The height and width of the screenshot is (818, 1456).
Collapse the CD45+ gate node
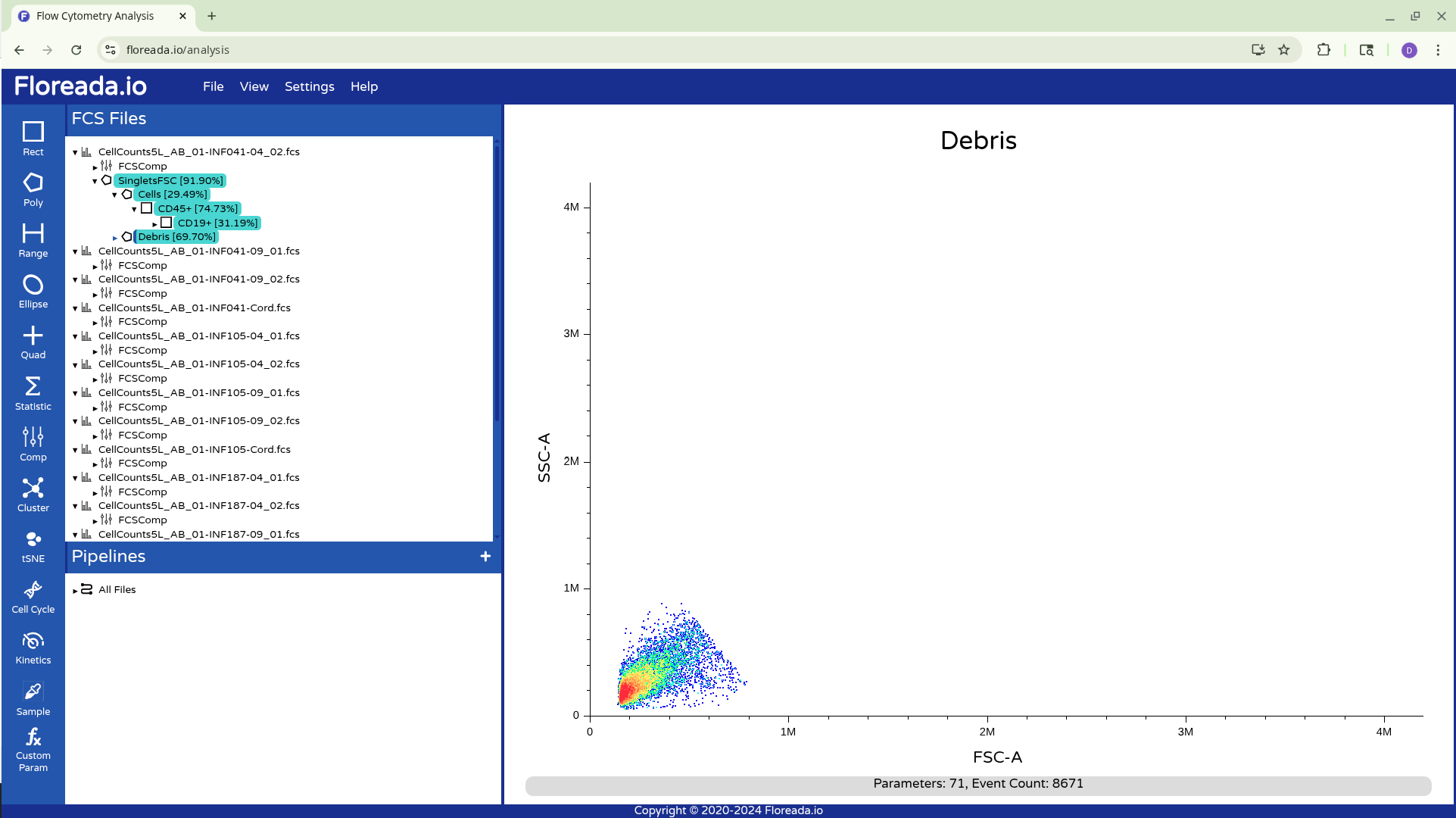tap(134, 209)
